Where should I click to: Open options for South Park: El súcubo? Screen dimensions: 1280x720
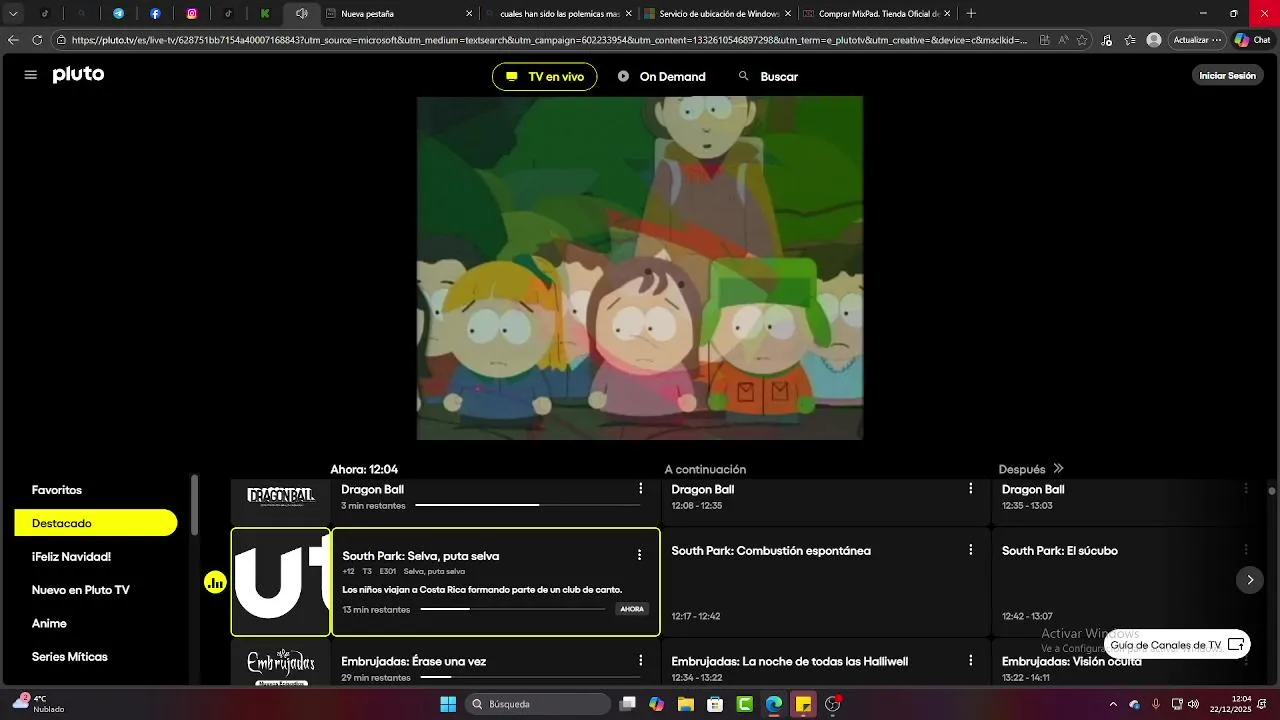click(x=1246, y=550)
